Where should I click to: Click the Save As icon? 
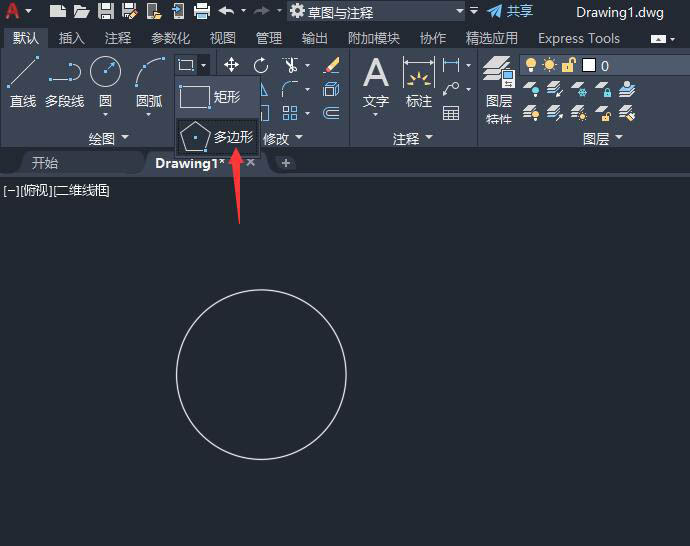tap(130, 11)
